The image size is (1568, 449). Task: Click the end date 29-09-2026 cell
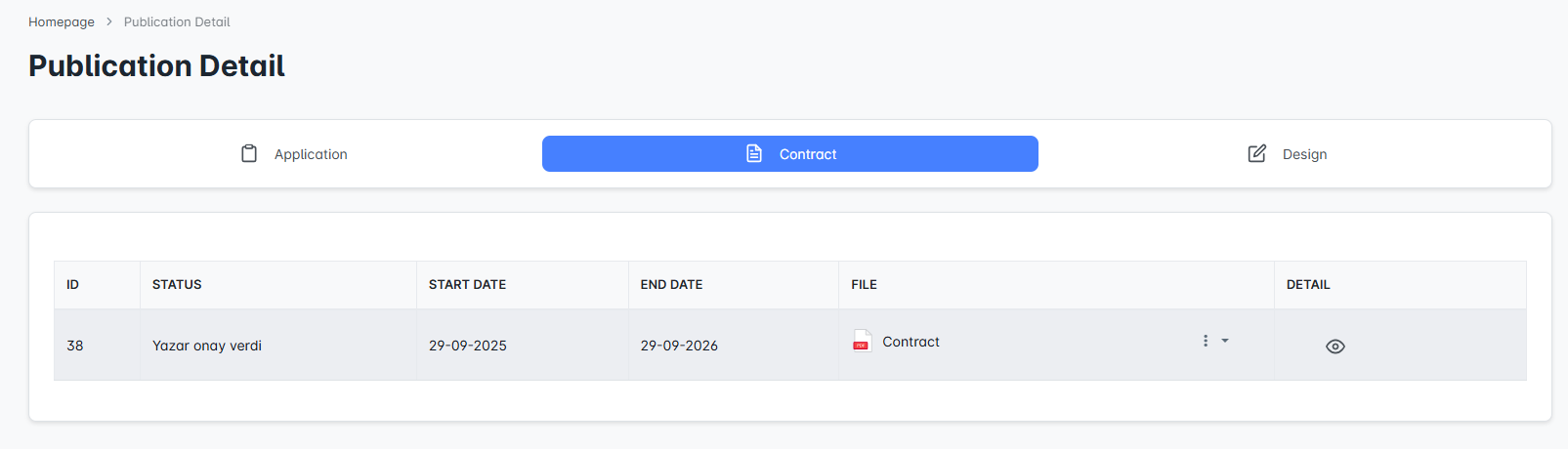(x=679, y=346)
